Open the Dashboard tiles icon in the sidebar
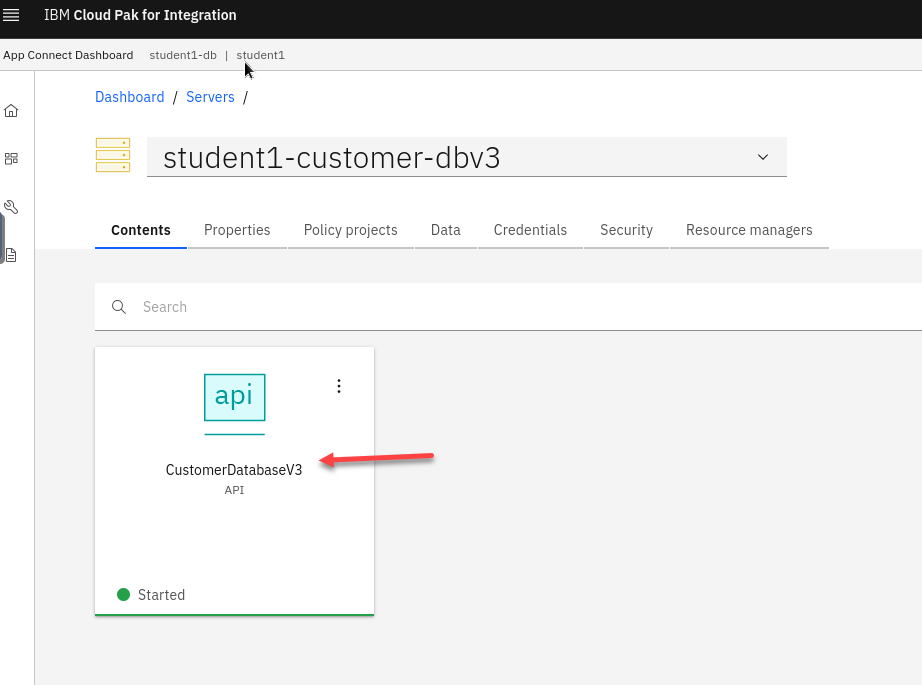This screenshot has width=922, height=685. tap(12, 158)
